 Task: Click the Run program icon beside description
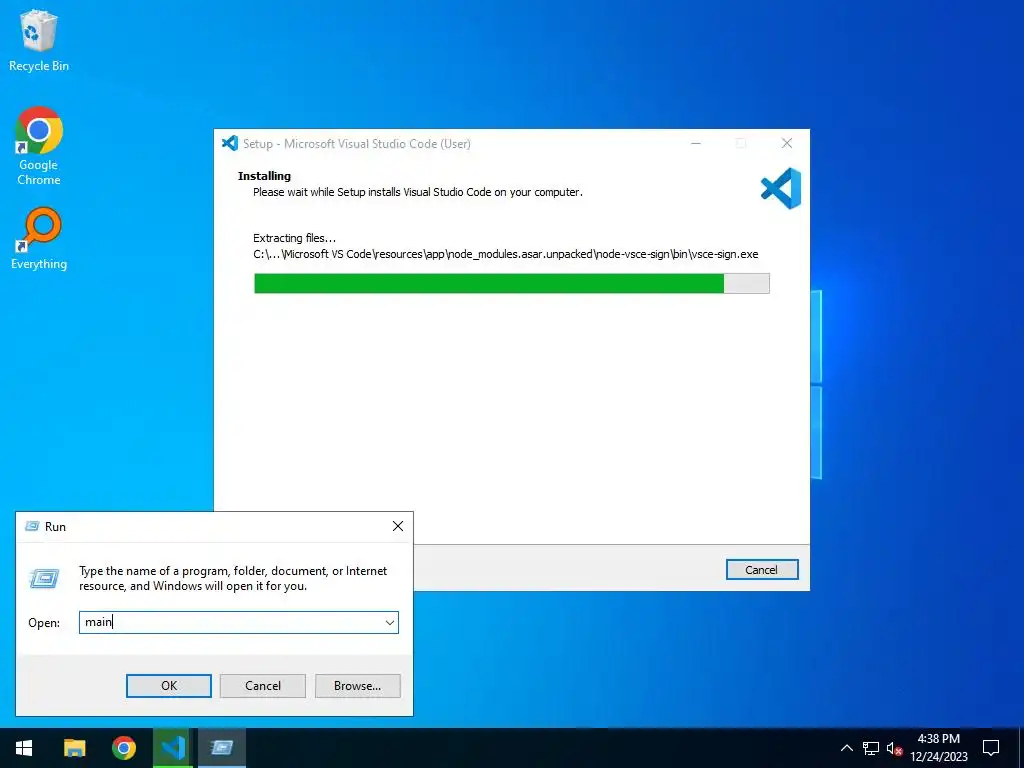coord(44,578)
